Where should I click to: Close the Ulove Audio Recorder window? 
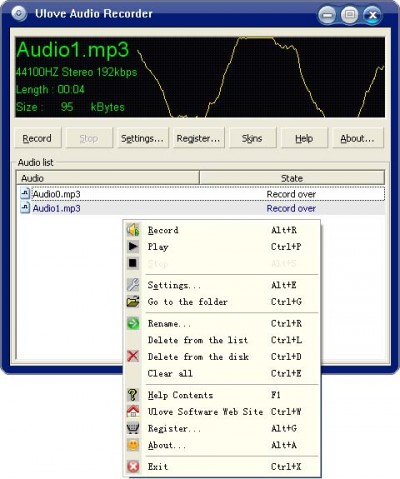click(372, 15)
